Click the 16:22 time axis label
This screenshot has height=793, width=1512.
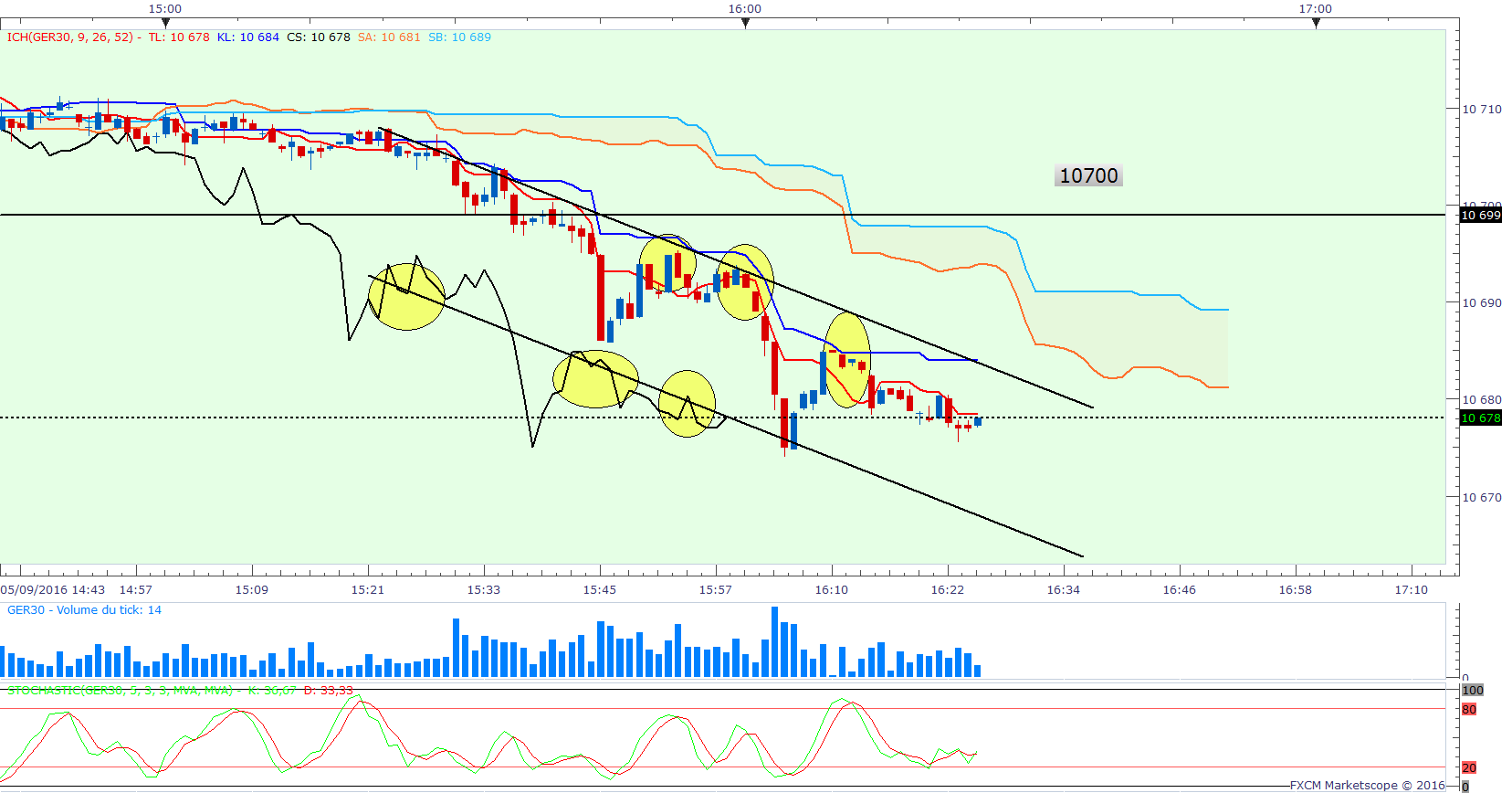[x=948, y=589]
